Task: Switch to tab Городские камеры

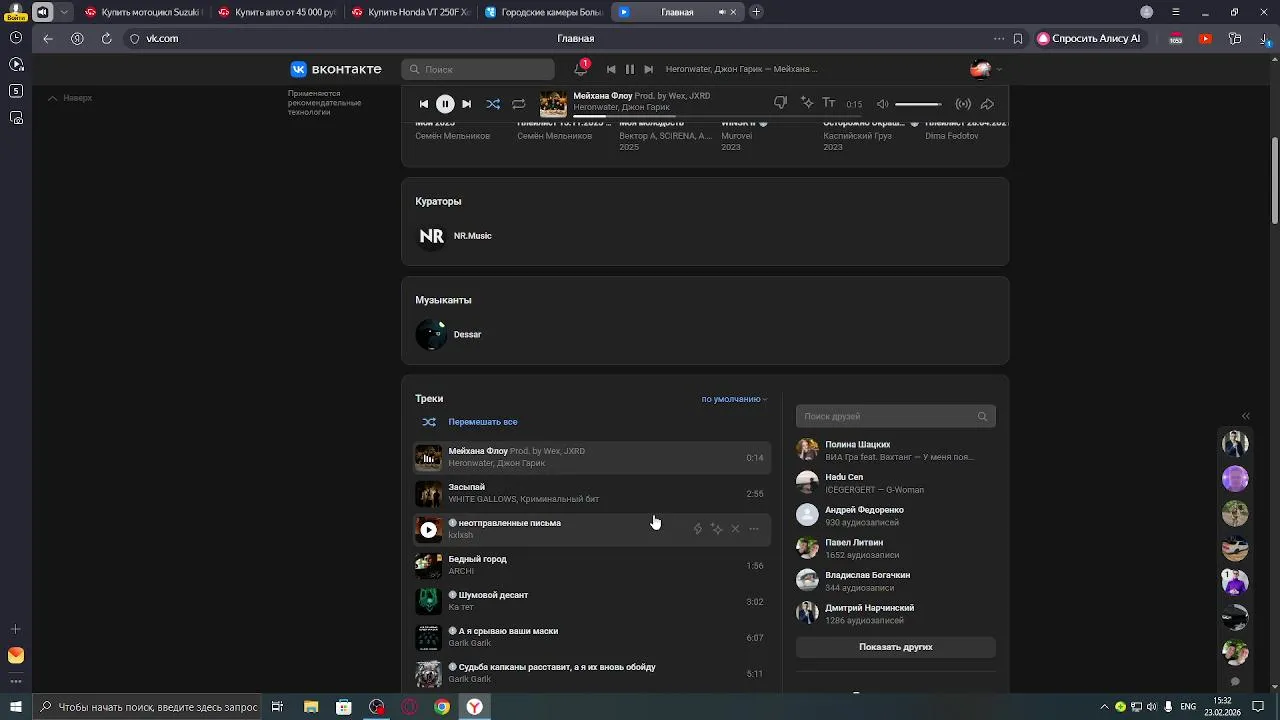Action: click(x=543, y=12)
